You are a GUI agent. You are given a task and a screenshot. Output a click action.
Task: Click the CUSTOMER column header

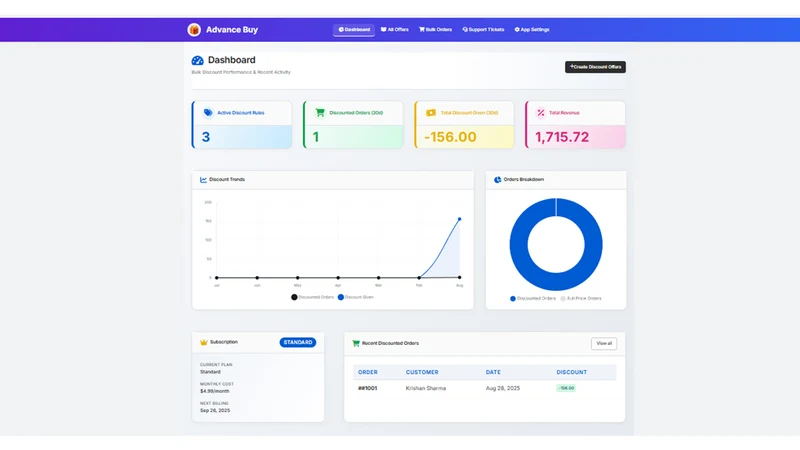tap(422, 372)
